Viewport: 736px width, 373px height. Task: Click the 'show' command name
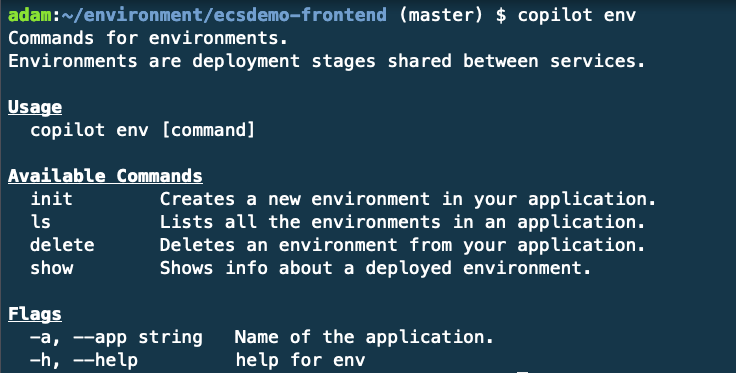[52, 268]
